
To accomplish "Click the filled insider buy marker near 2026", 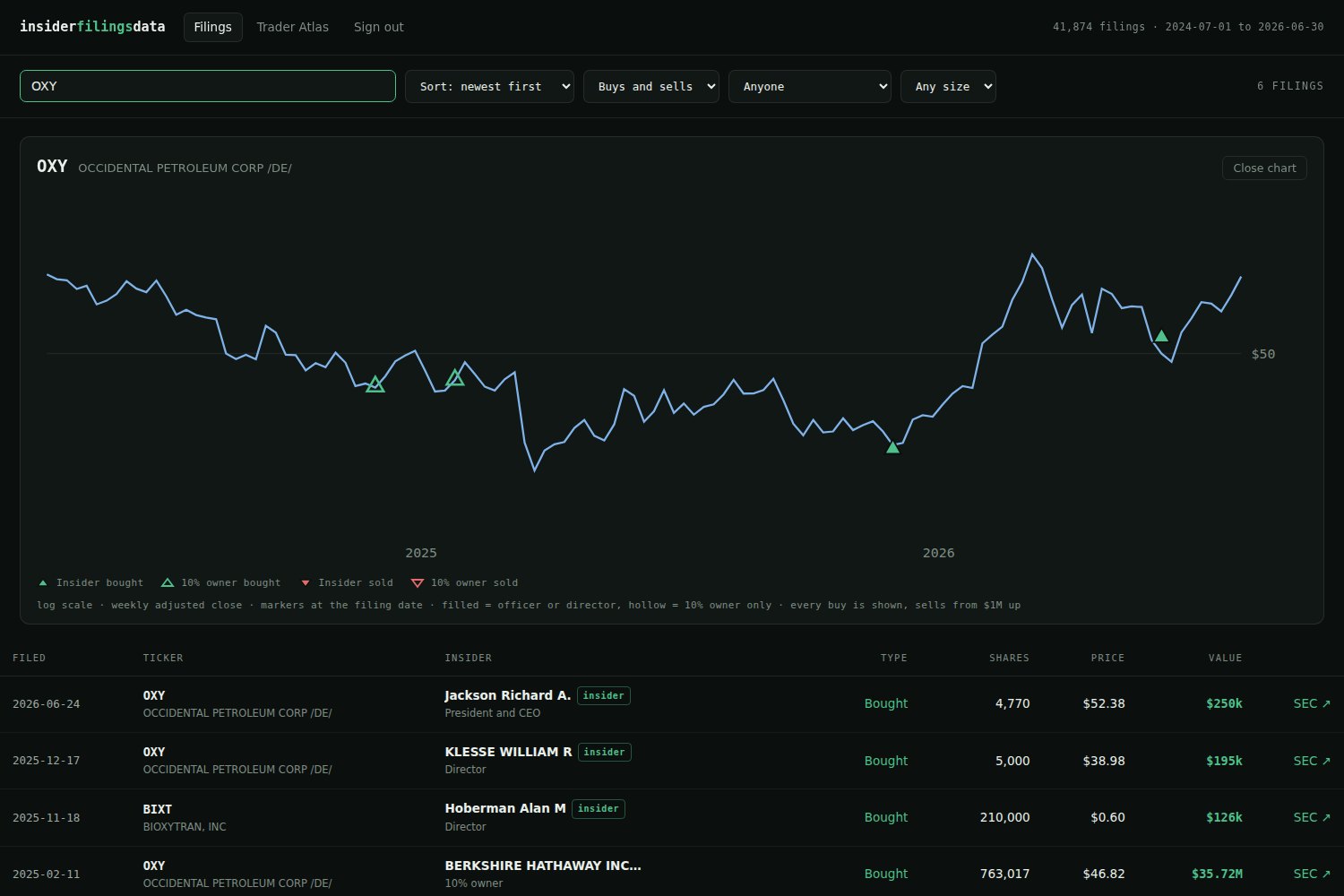I will pos(892,447).
